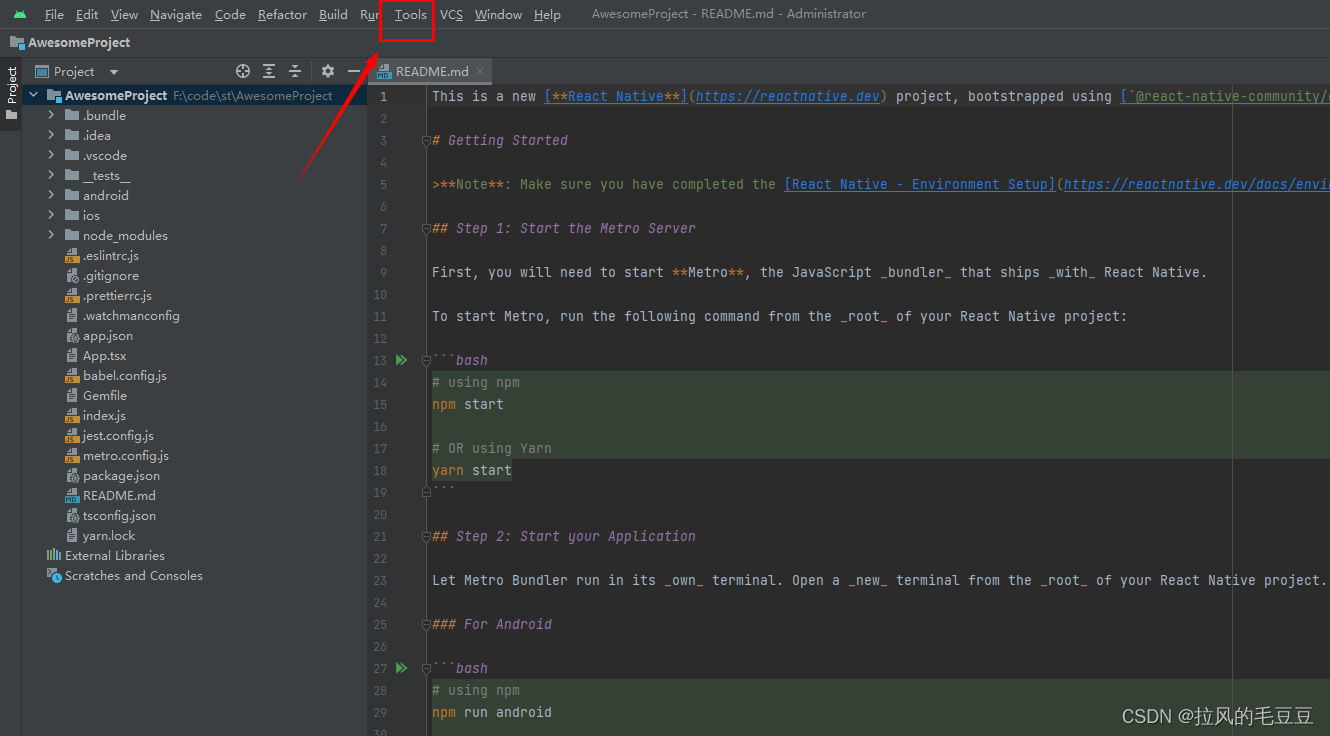Click the markdown icon on the README.md tab
Screen dimensions: 1330x736
384,71
